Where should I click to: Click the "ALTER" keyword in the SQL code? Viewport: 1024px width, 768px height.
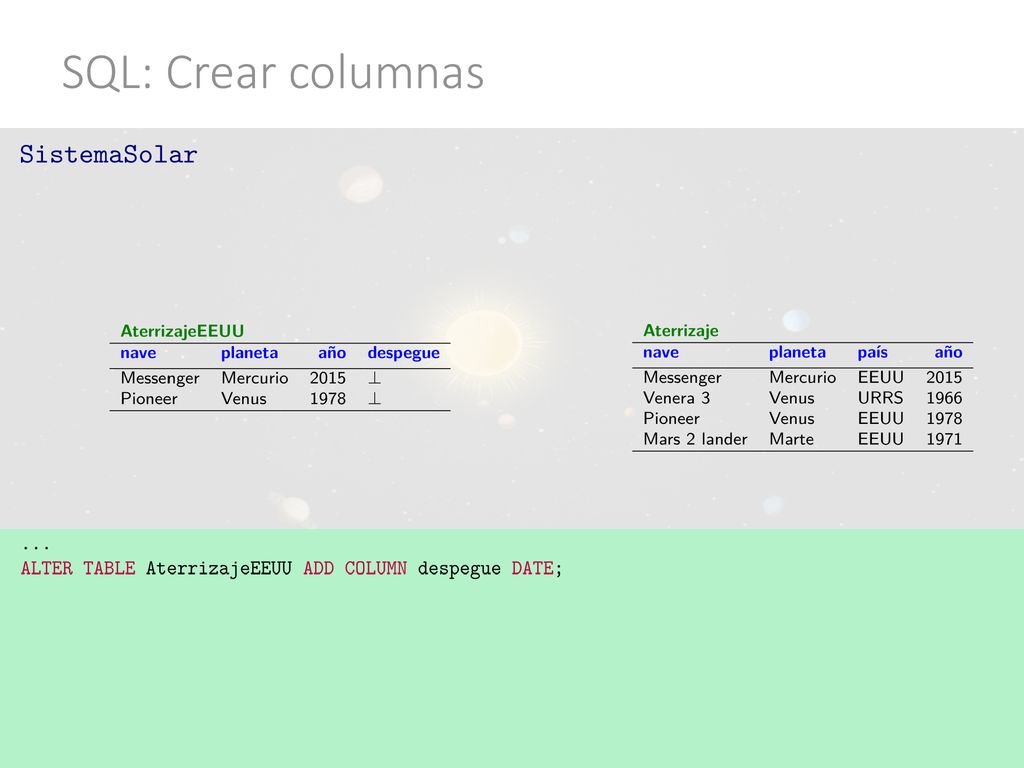[46, 568]
